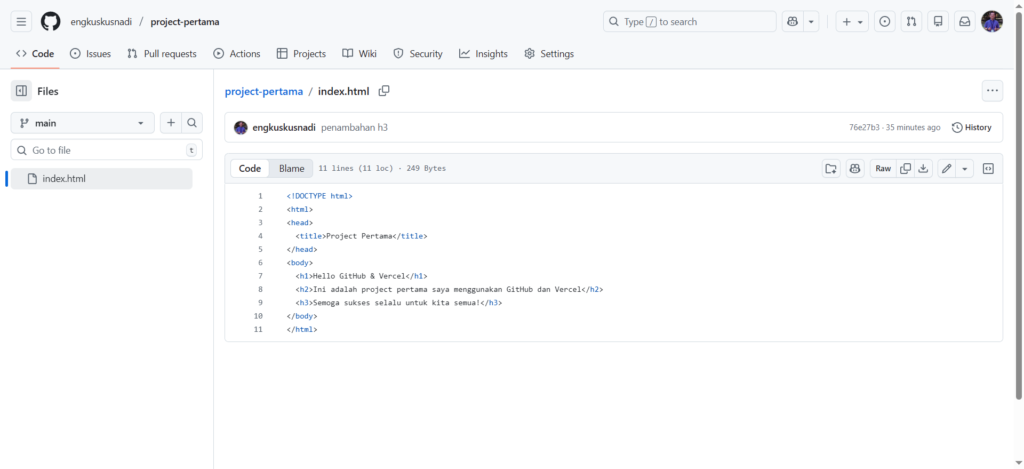
Task: Select index.html in the file tree
Action: [x=101, y=179]
